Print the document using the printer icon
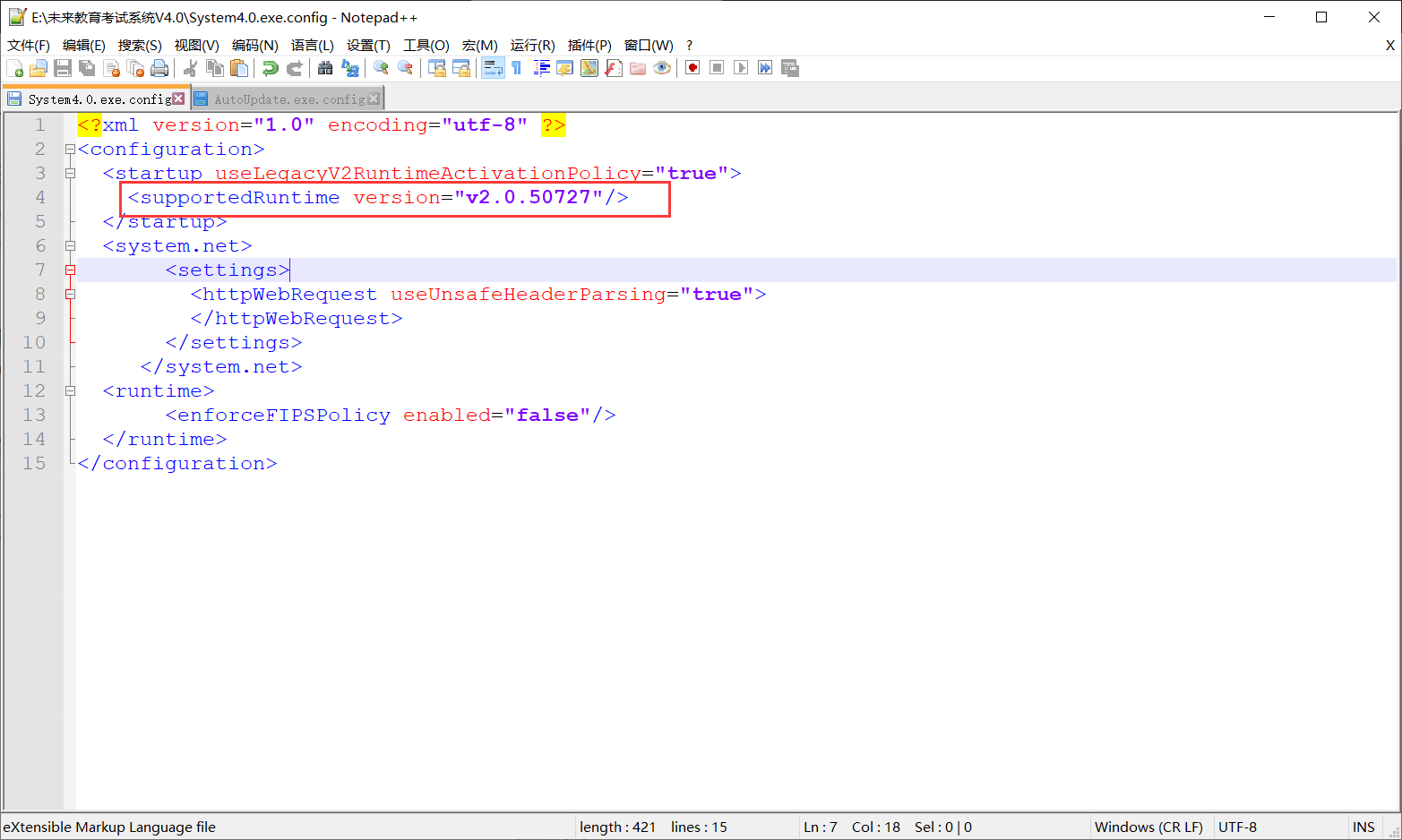 pyautogui.click(x=159, y=68)
